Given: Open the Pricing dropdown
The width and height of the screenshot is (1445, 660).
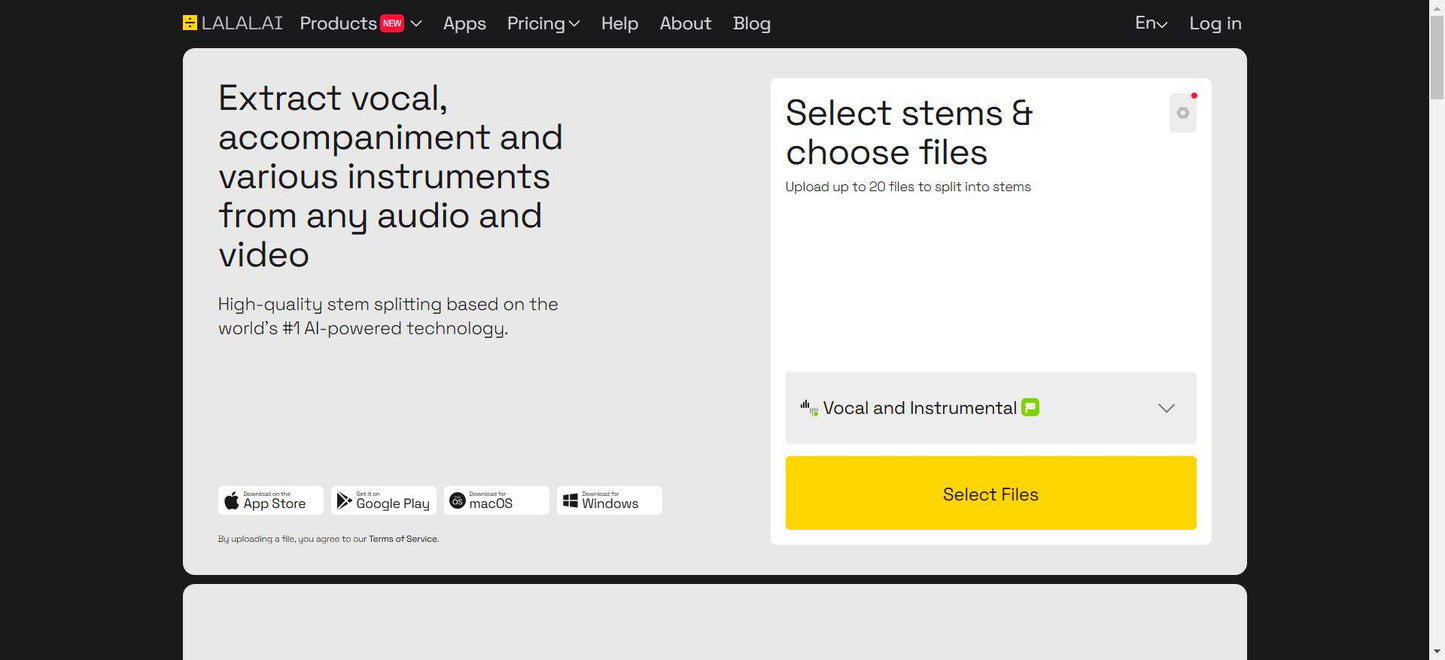Looking at the screenshot, I should coord(543,23).
